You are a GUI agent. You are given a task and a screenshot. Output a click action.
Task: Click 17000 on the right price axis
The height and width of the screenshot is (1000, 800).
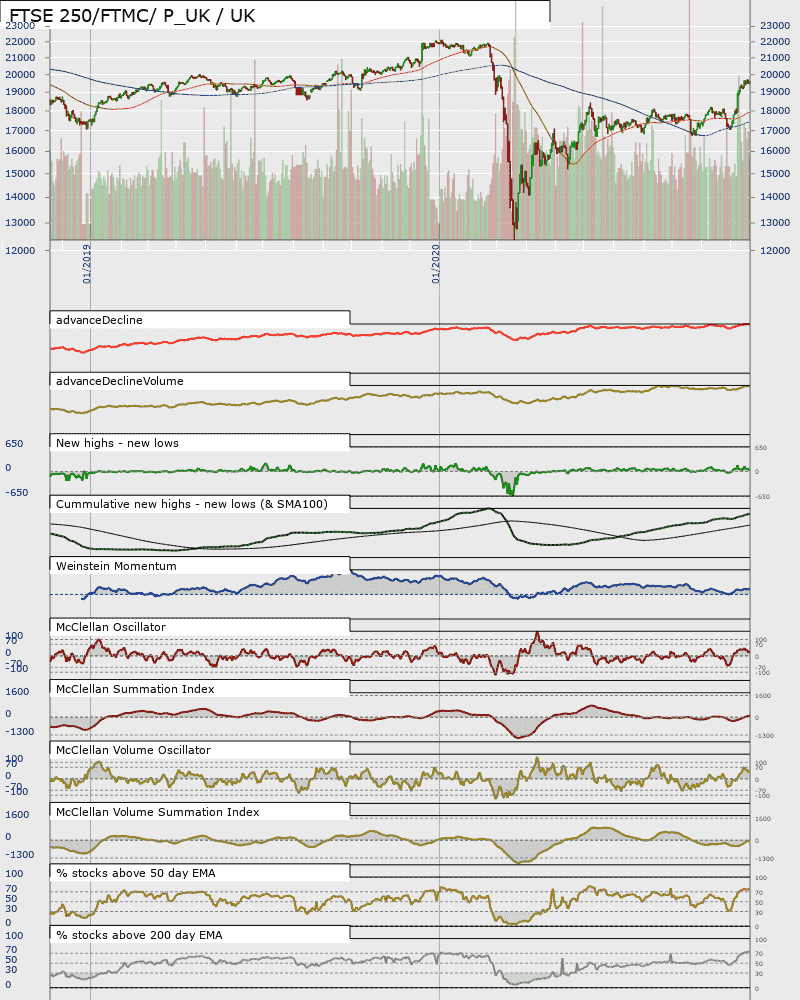click(775, 131)
